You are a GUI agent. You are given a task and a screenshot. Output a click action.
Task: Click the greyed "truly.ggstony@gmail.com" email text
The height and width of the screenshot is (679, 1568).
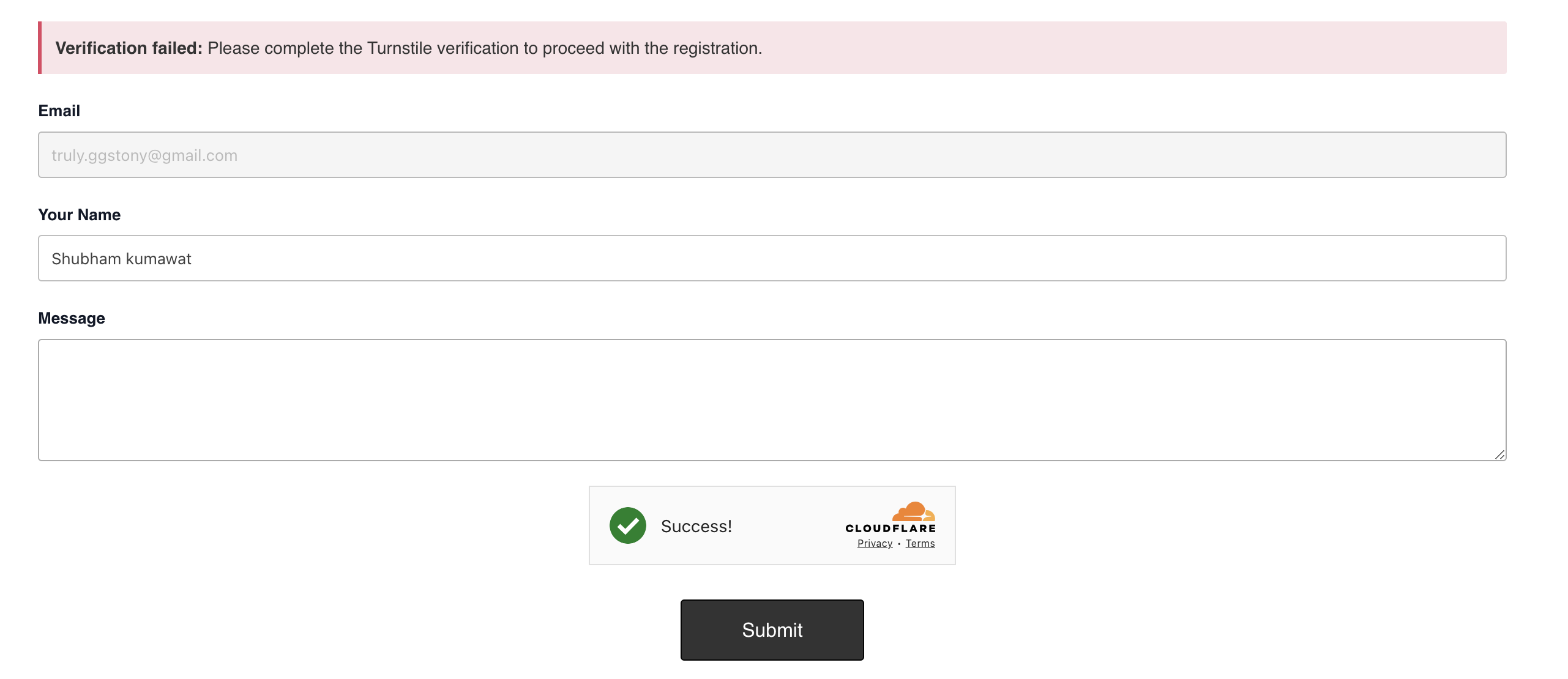tap(144, 155)
